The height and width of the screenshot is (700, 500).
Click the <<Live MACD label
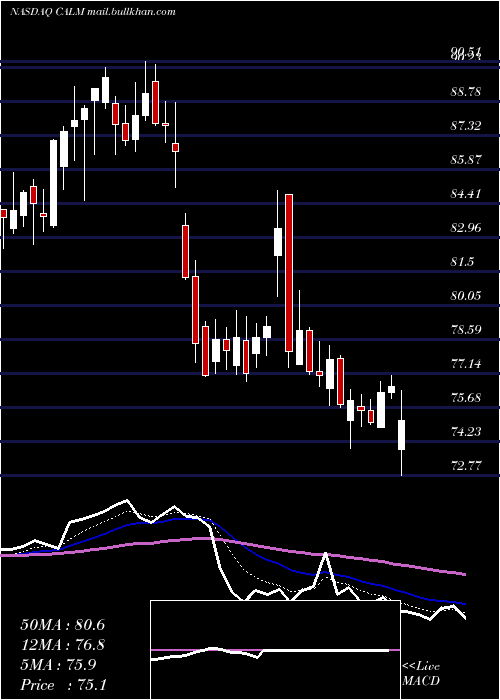tap(421, 673)
